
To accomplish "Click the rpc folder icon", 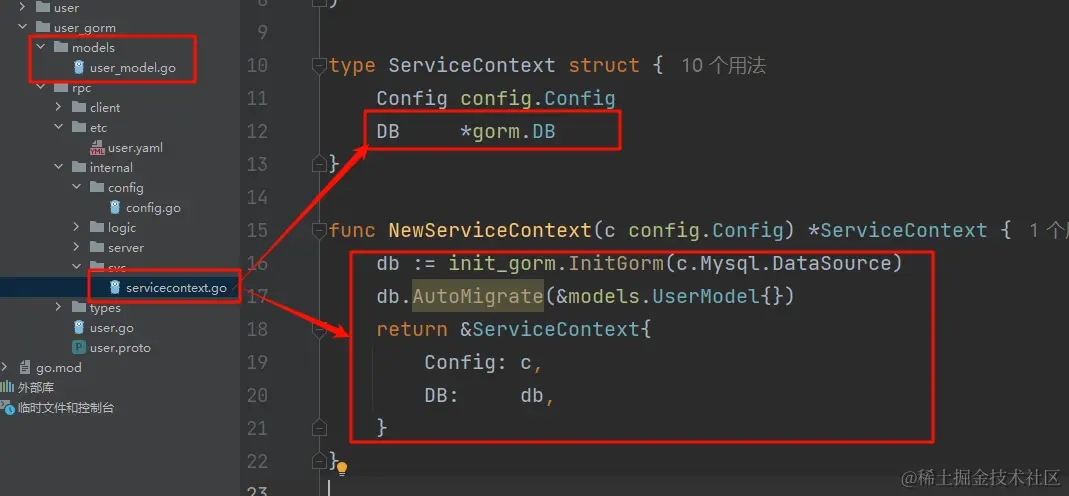I will (x=61, y=88).
